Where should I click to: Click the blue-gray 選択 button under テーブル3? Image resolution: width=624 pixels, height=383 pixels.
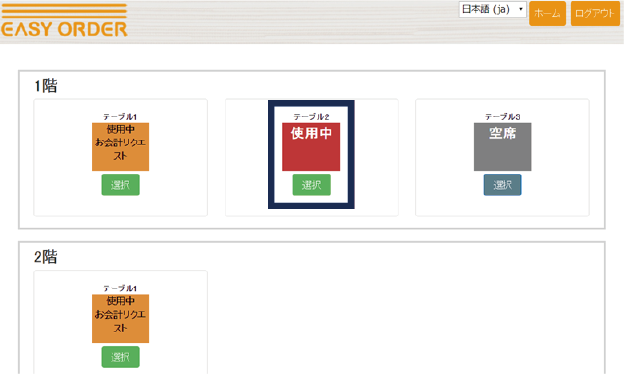(503, 185)
